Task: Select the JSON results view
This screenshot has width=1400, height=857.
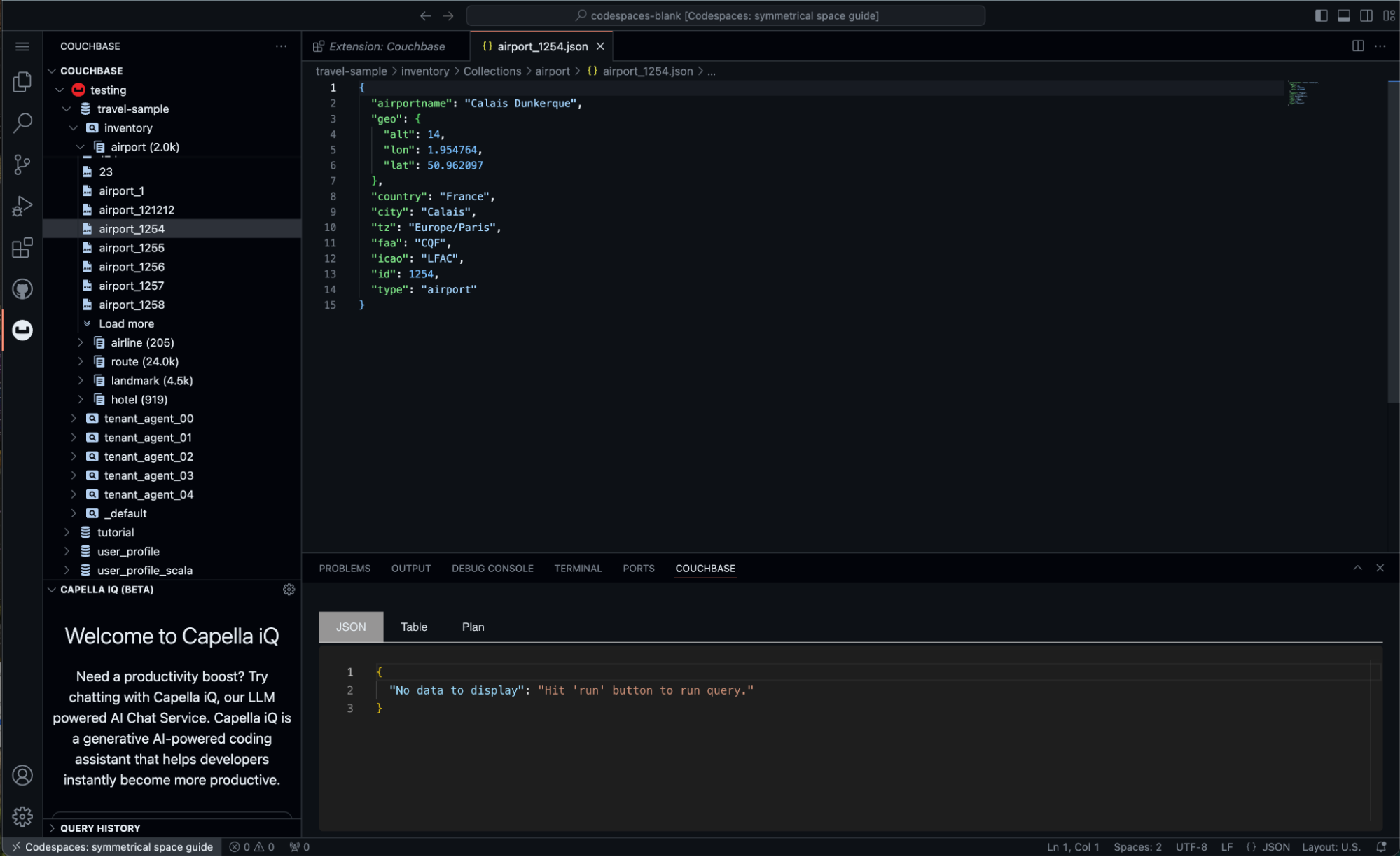Action: tap(351, 627)
